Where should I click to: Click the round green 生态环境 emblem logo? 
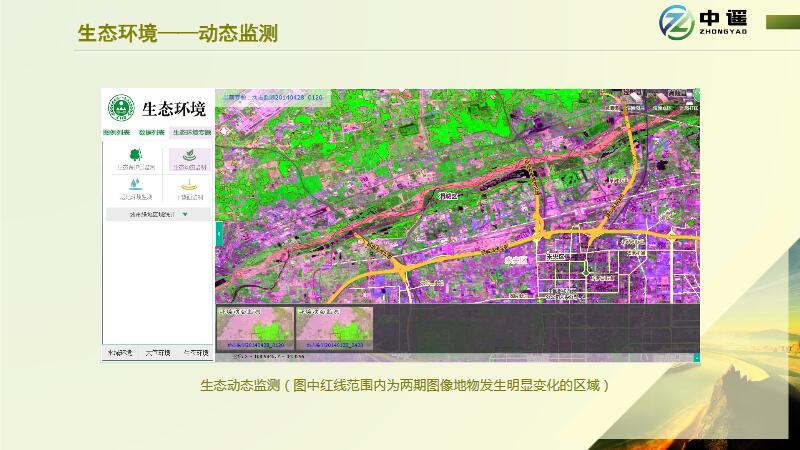coord(122,109)
